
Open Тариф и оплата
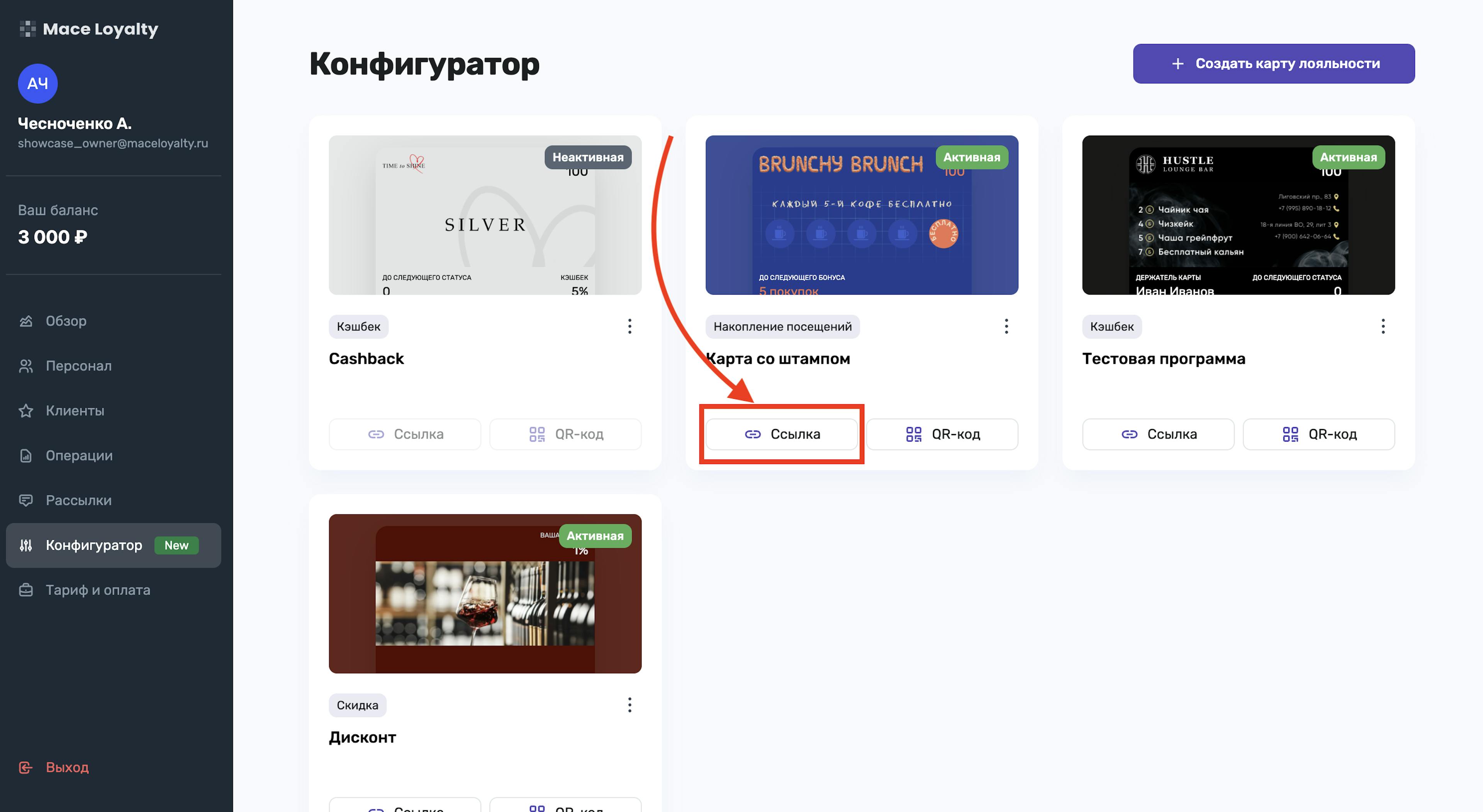(x=114, y=590)
